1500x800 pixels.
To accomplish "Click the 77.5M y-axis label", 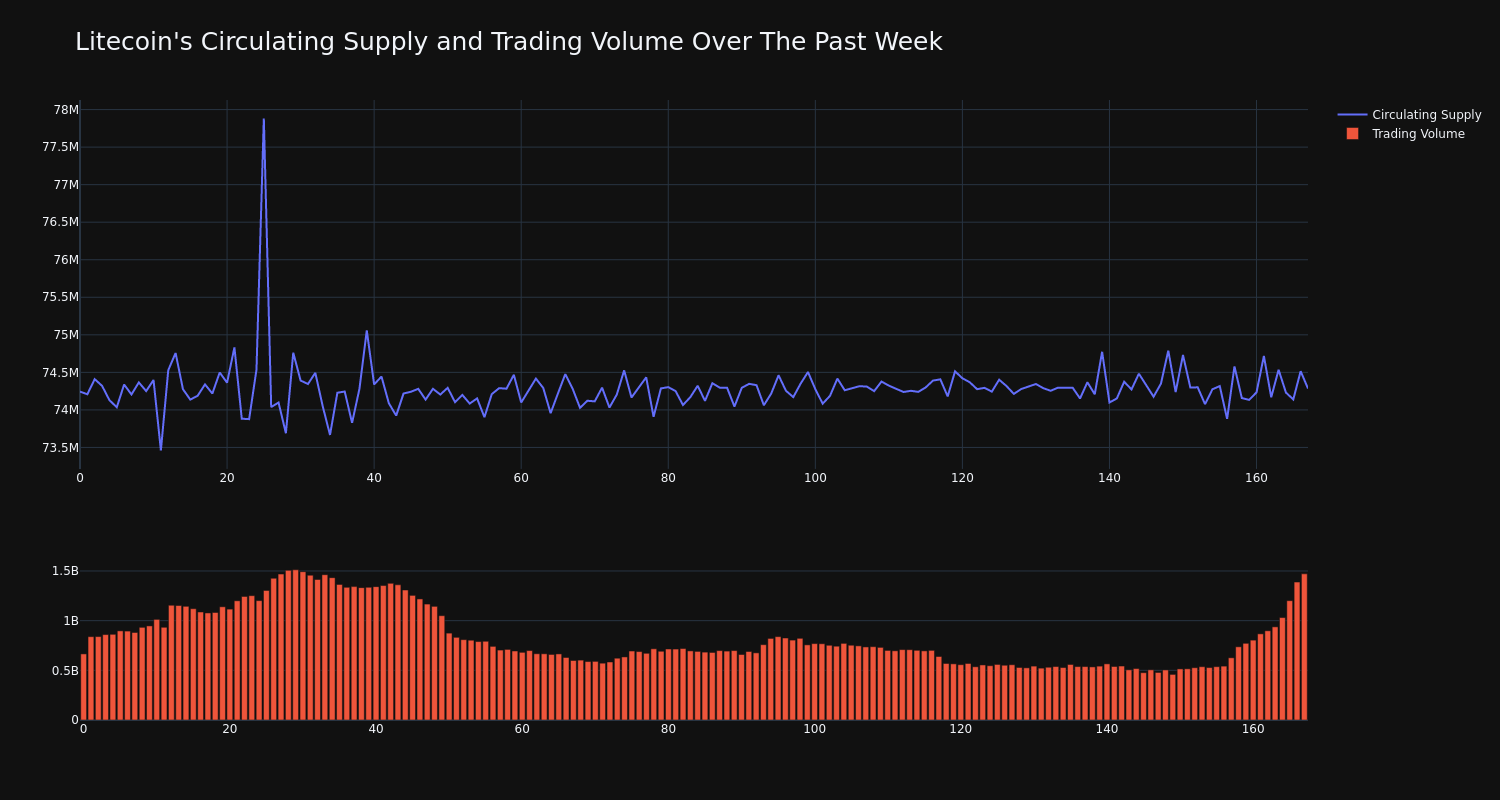I will point(60,147).
